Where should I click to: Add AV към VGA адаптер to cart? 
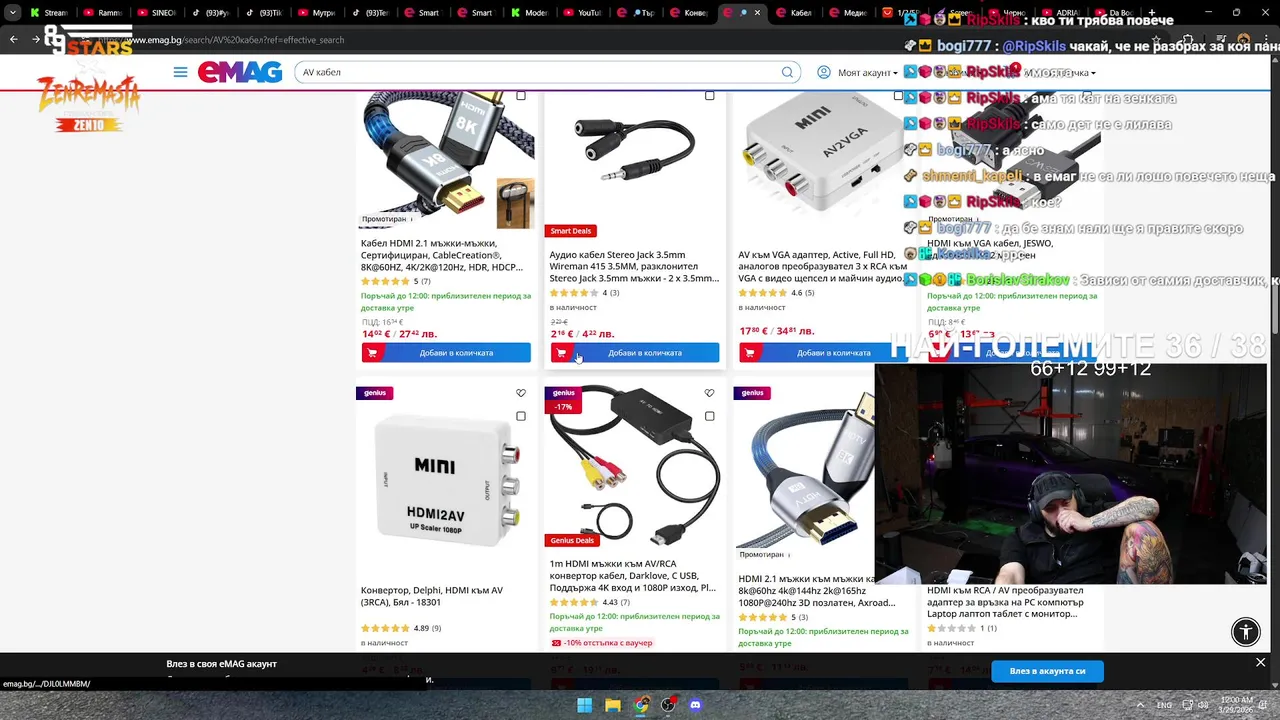coord(824,352)
